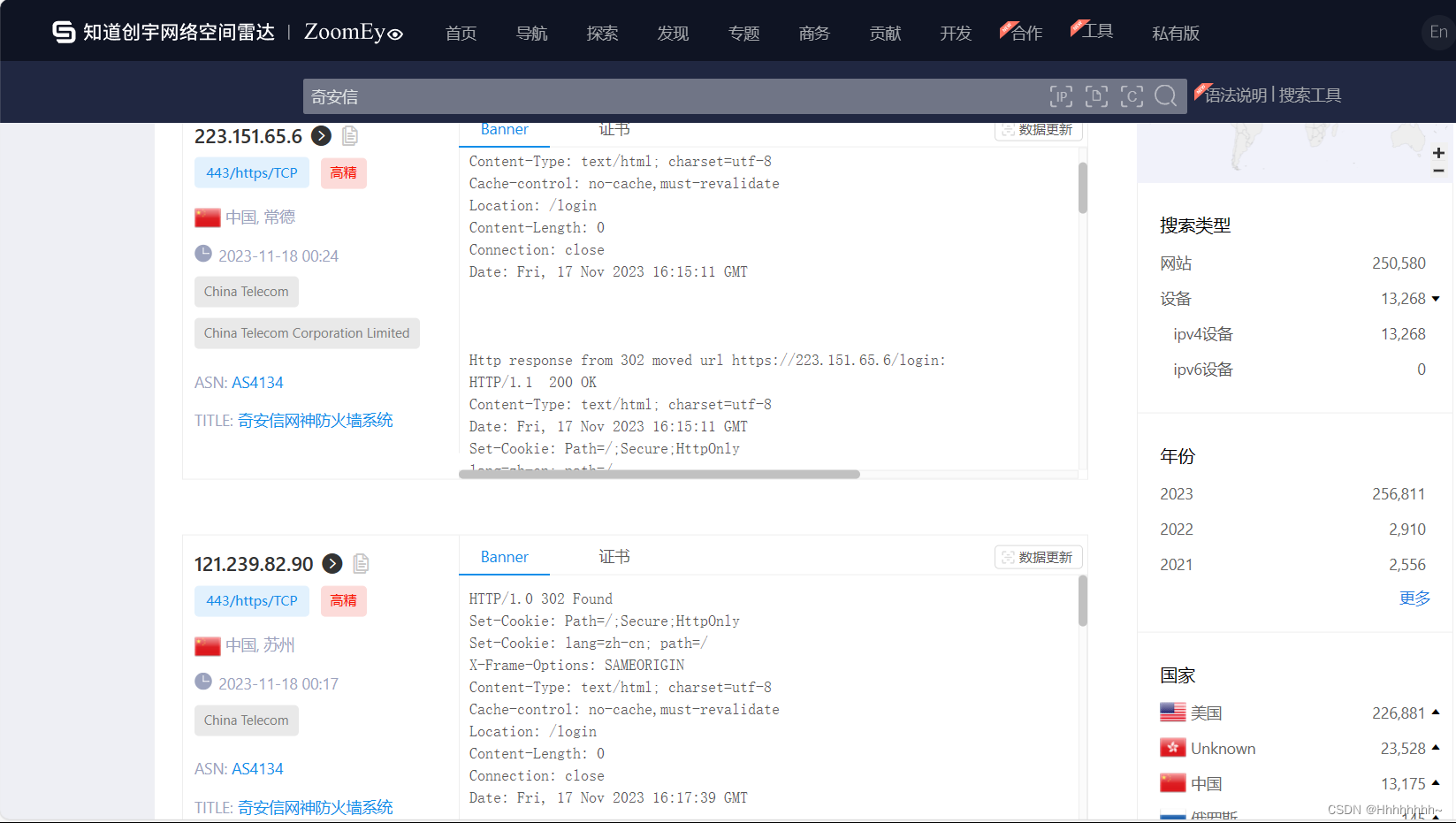The width and height of the screenshot is (1456, 823).
Task: Click the Hong Kong flag beside Unknown
Action: click(x=1173, y=748)
